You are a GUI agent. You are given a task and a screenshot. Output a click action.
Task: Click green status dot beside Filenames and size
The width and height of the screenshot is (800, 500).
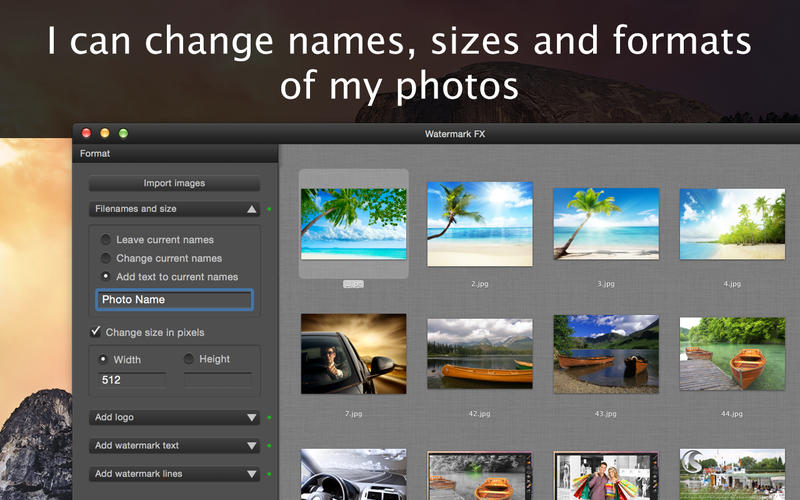click(269, 209)
